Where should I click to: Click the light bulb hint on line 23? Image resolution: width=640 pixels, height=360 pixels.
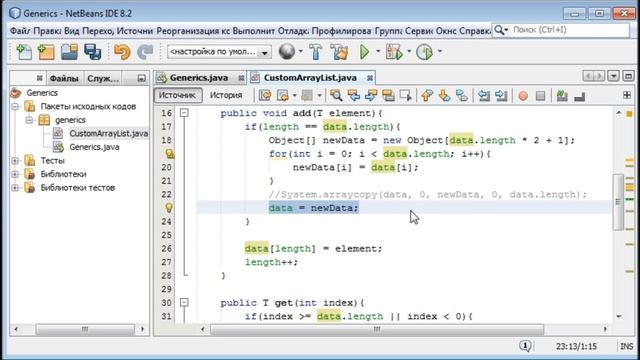point(169,208)
